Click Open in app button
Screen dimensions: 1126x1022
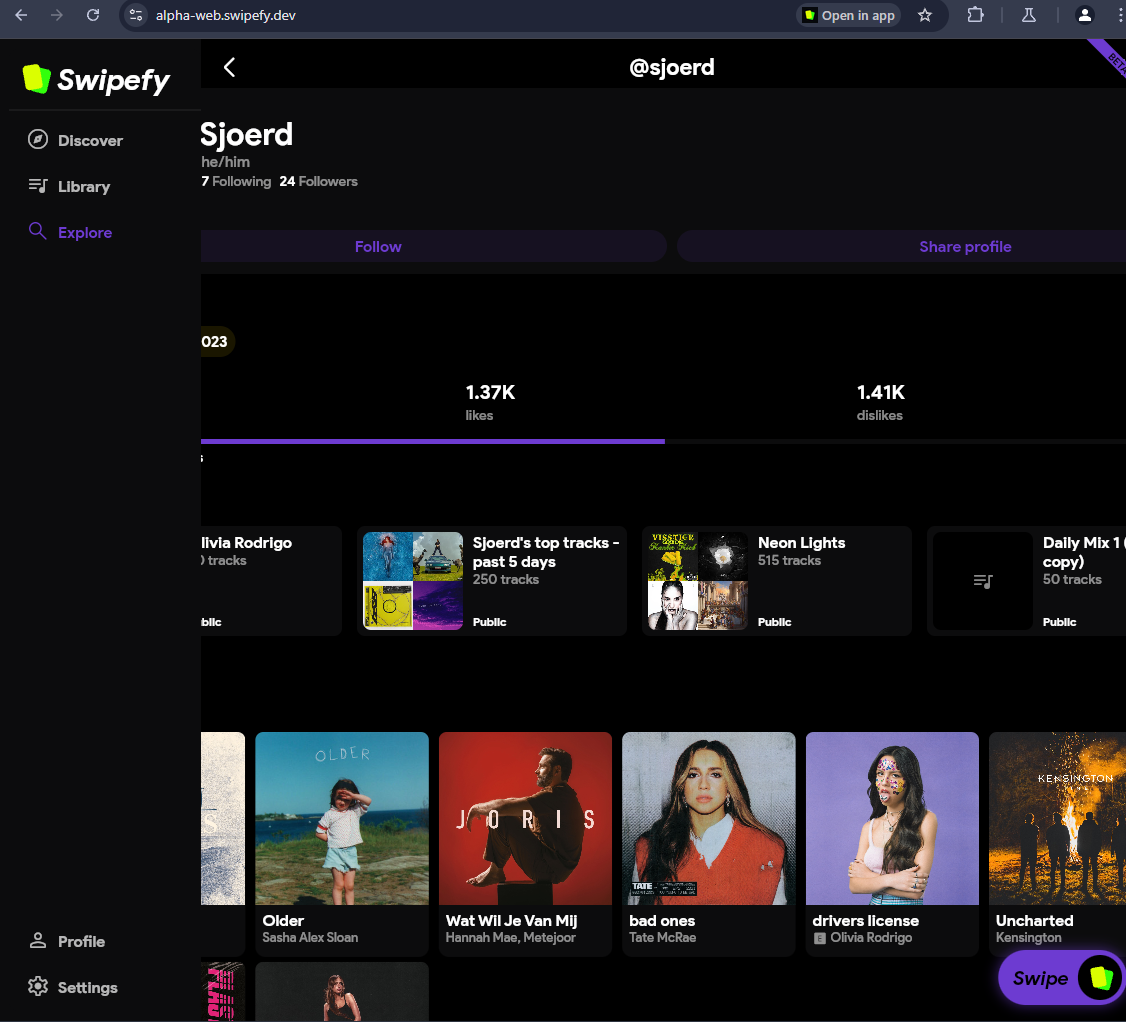pos(849,15)
